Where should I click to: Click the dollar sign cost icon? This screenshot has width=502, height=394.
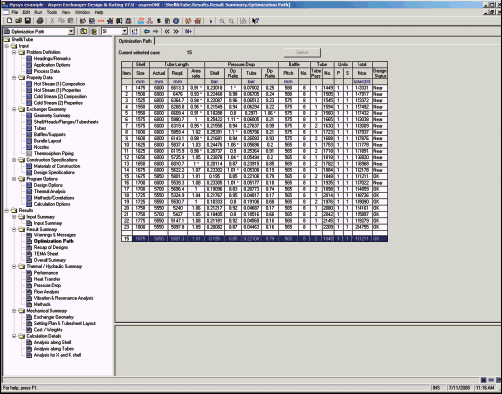tap(159, 21)
